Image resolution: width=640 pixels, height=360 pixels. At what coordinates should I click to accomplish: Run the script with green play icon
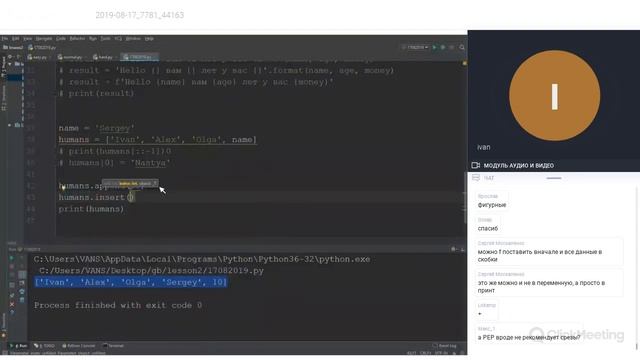(x=434, y=47)
